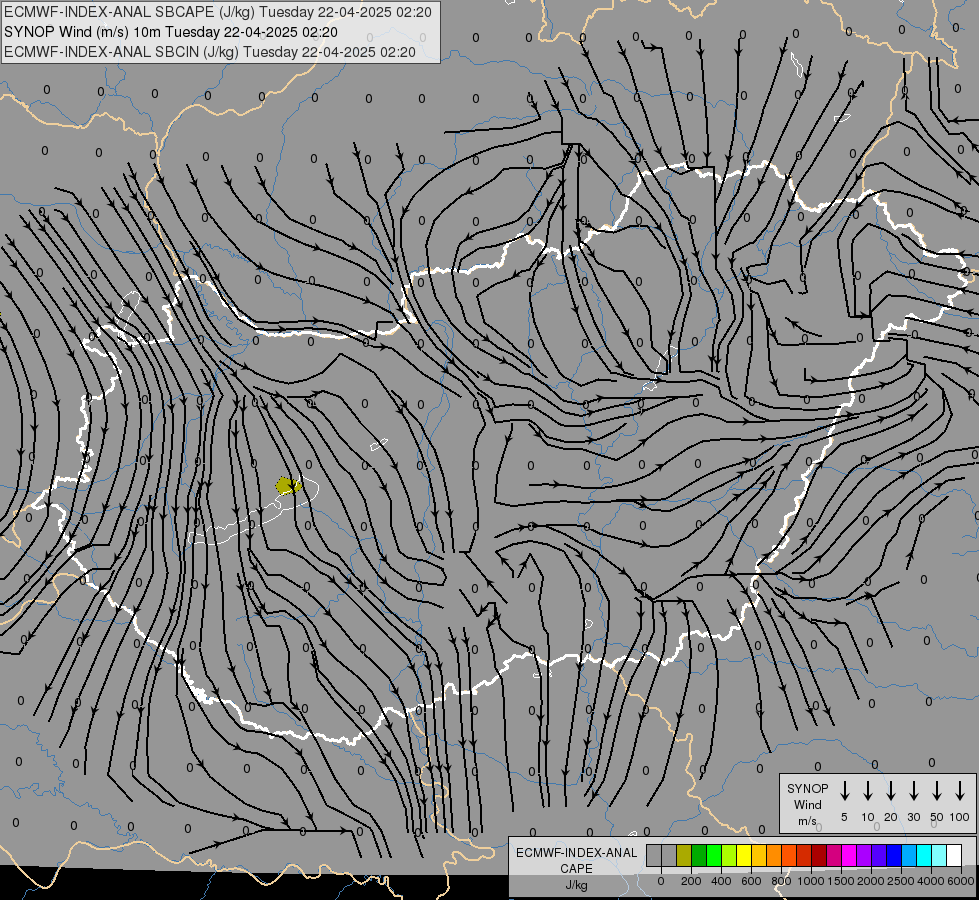Select the white CAPE swatch before 6000
The width and height of the screenshot is (979, 900).
tap(954, 855)
